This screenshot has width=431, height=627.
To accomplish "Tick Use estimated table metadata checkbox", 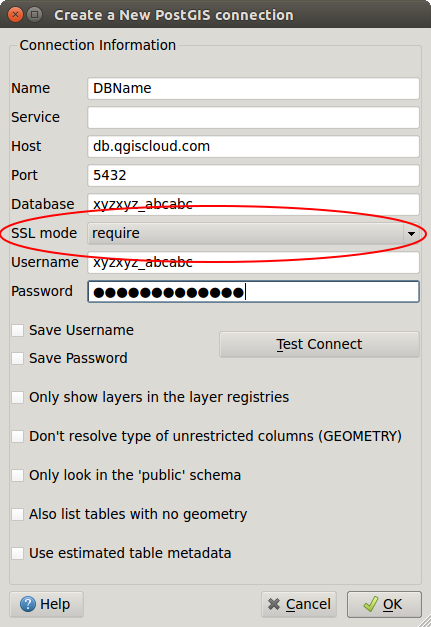I will pos(18,553).
